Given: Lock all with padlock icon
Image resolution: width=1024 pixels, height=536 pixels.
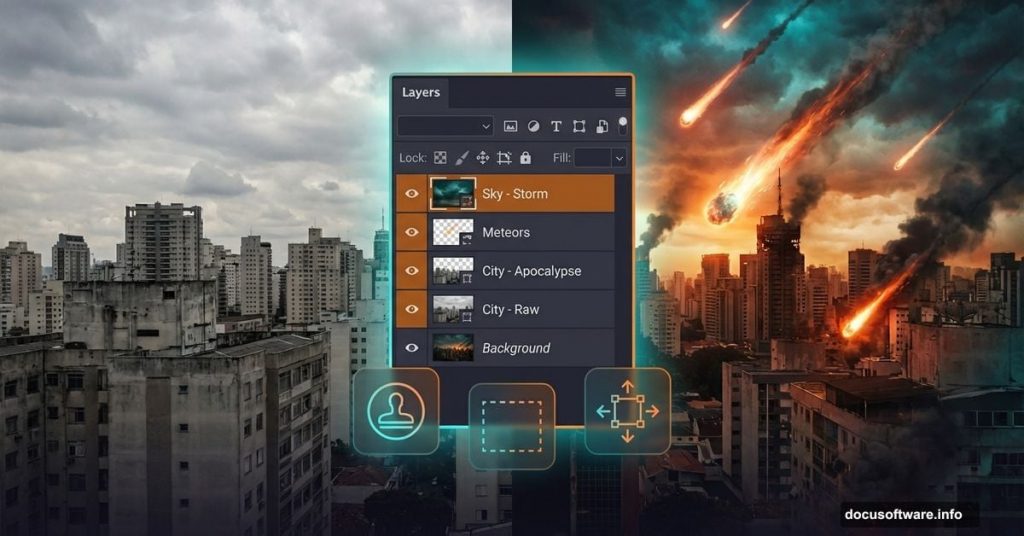Looking at the screenshot, I should (525, 157).
